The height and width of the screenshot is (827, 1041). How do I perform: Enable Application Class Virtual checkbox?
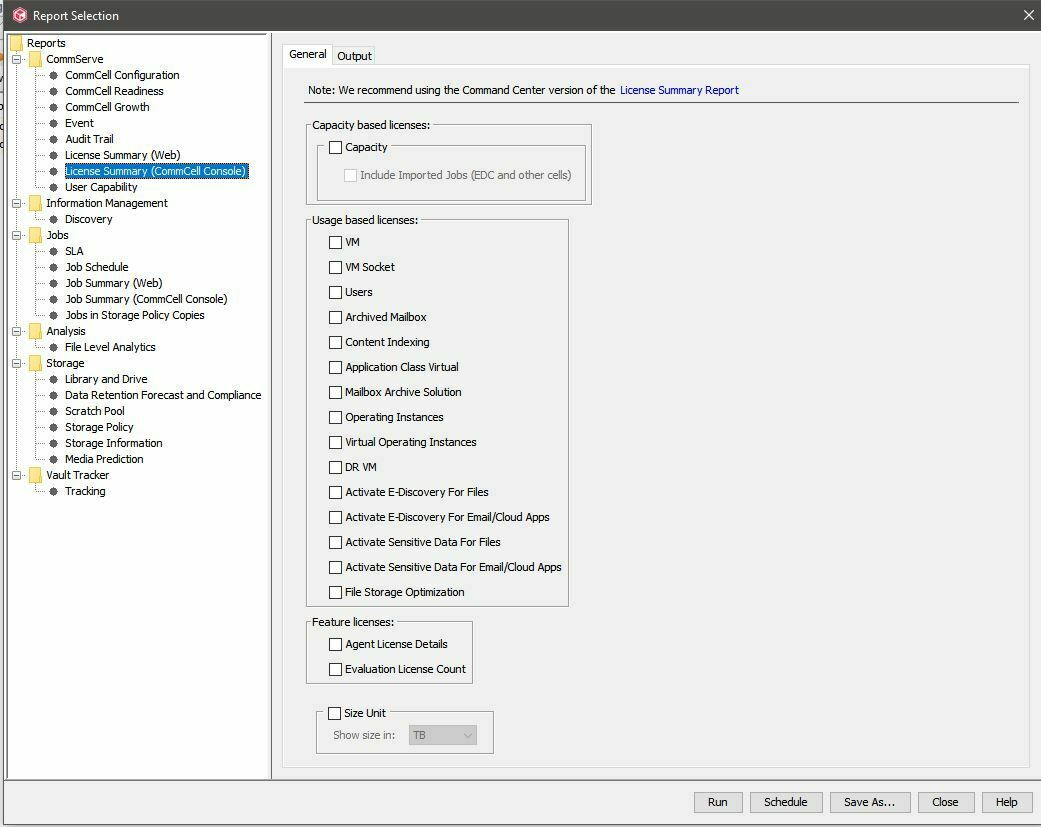coord(335,367)
